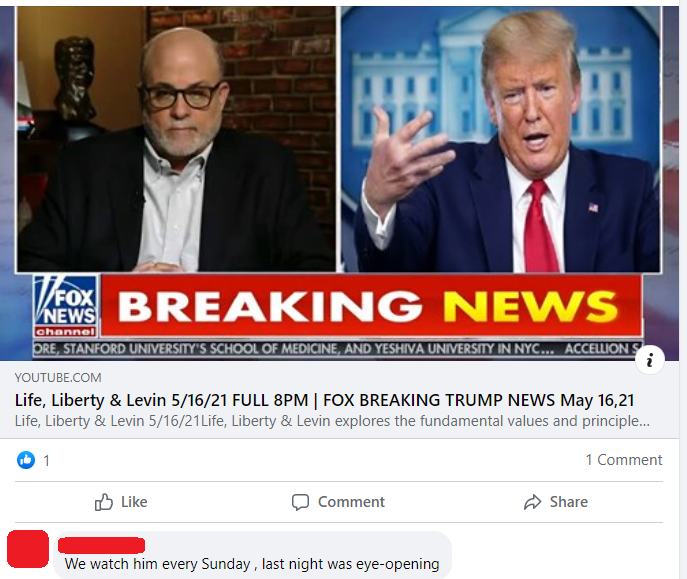
Task: Click the YOUTUBE.COM source link
Action: coord(58,378)
